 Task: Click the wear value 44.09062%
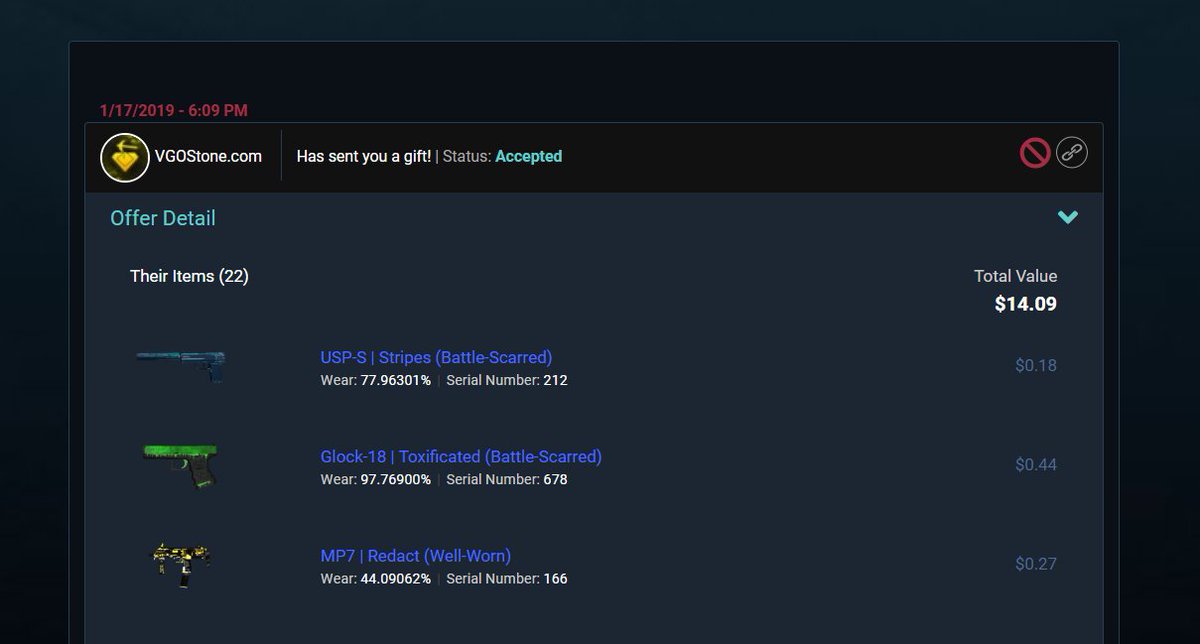396,578
